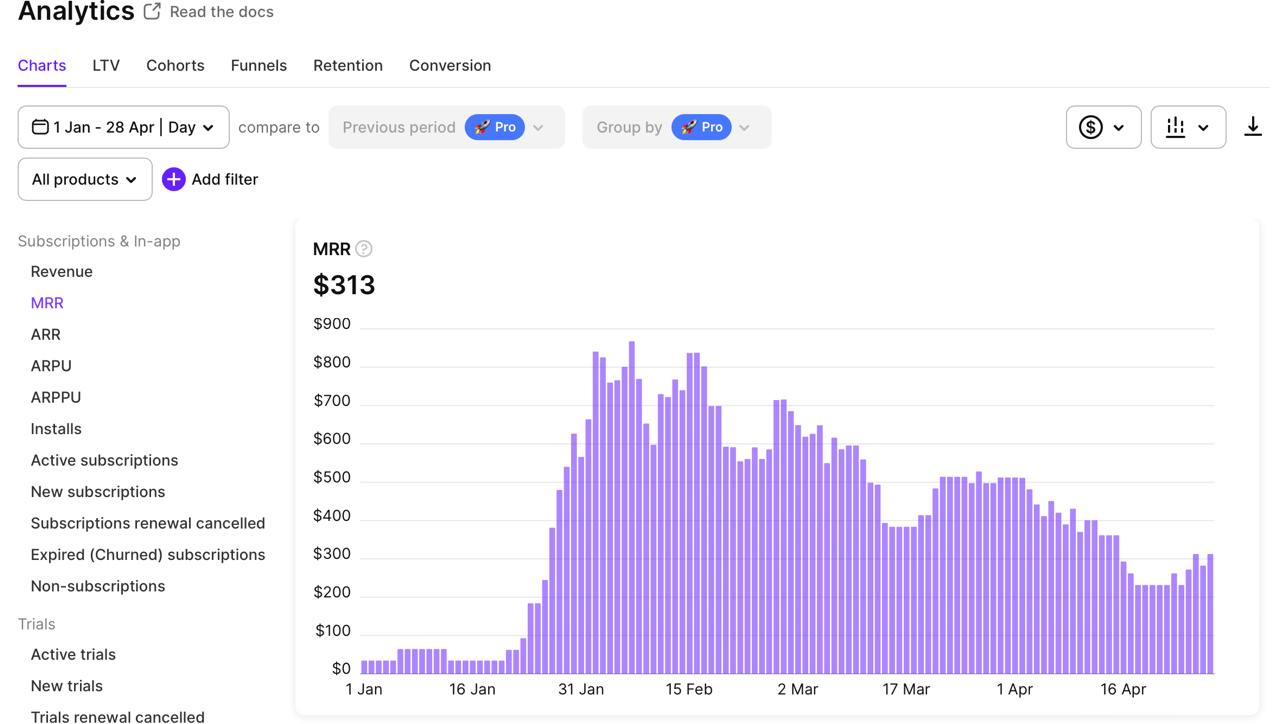Select New trials in the sidebar

click(67, 686)
